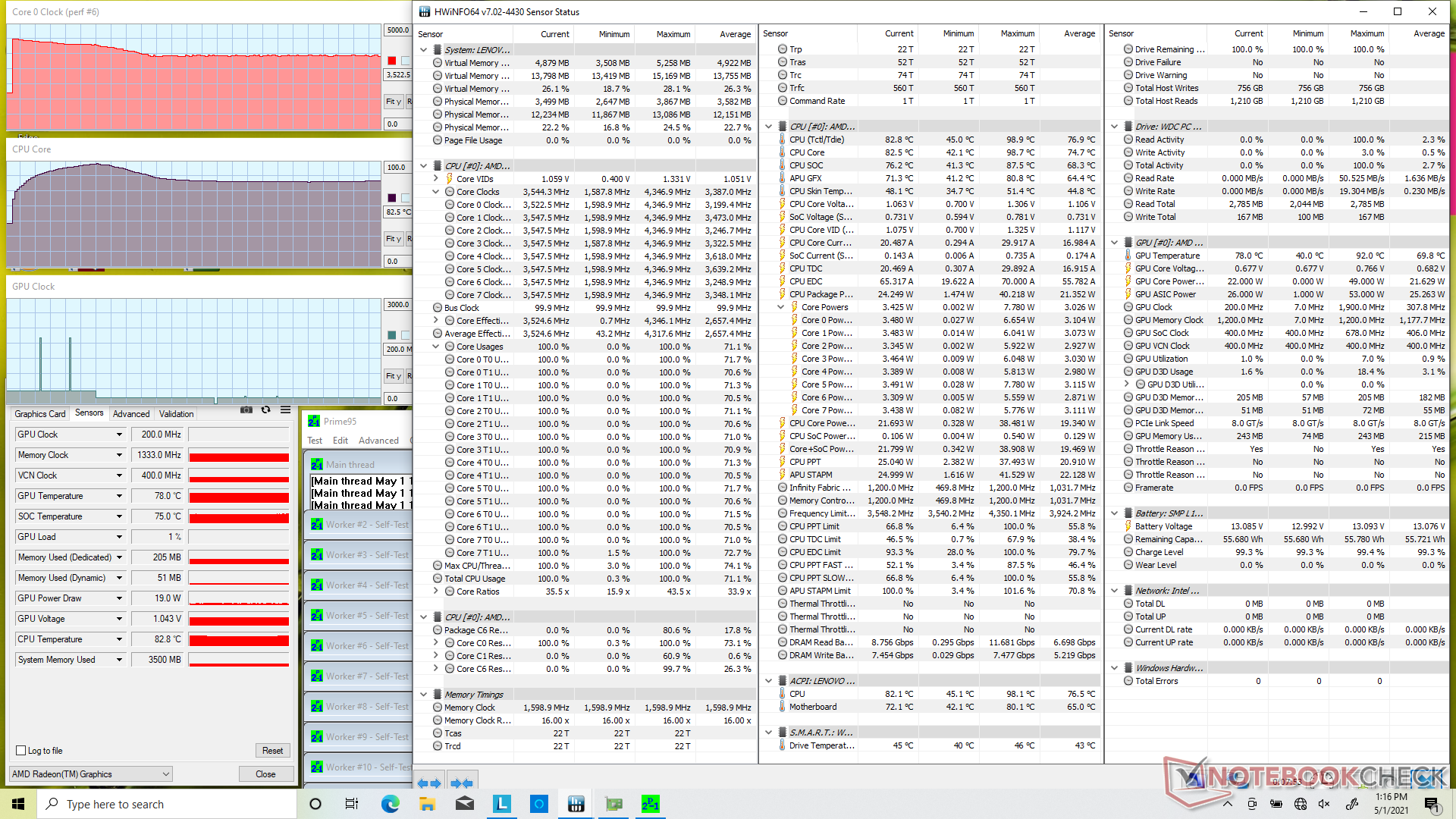
Task: Open Prime95 Advanced menu
Action: 378,441
